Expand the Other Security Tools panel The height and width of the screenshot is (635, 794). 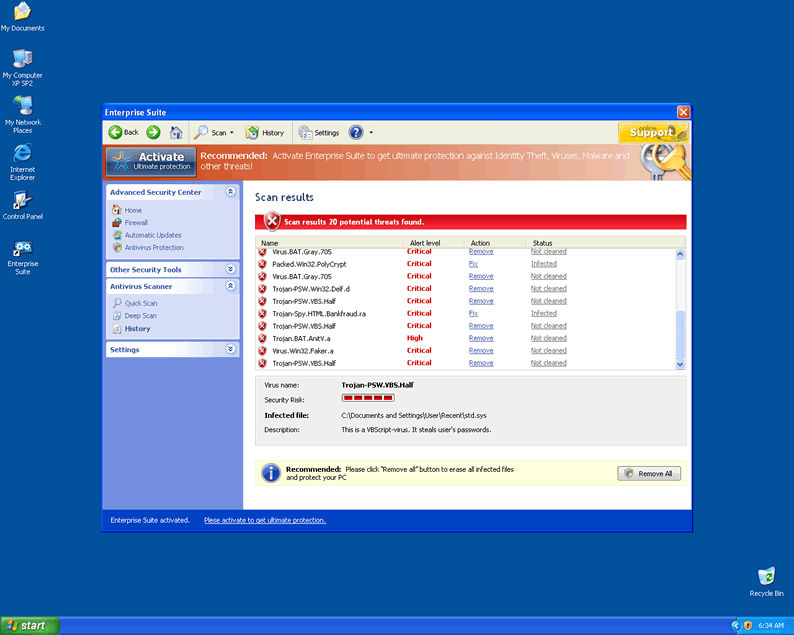tap(231, 270)
